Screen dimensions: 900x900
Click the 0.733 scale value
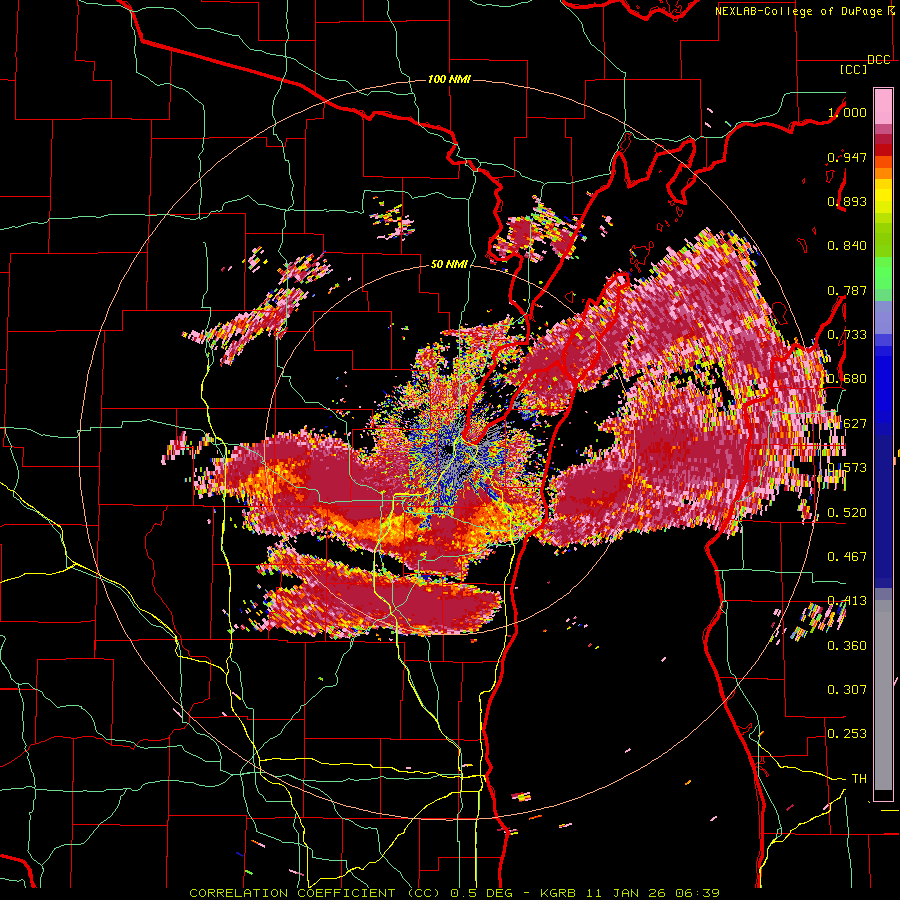847,335
